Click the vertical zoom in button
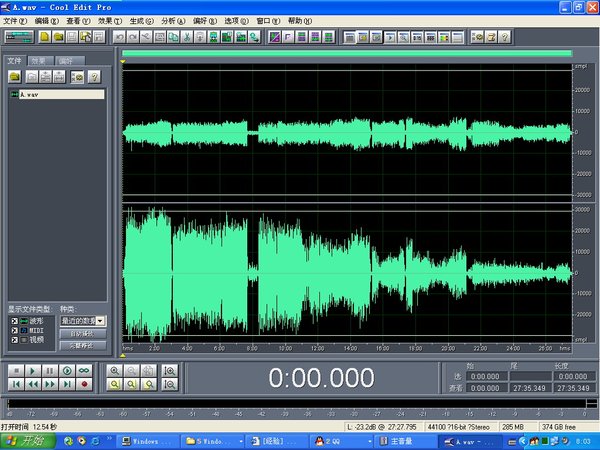Viewport: 600px width, 450px height. pyautogui.click(x=169, y=370)
